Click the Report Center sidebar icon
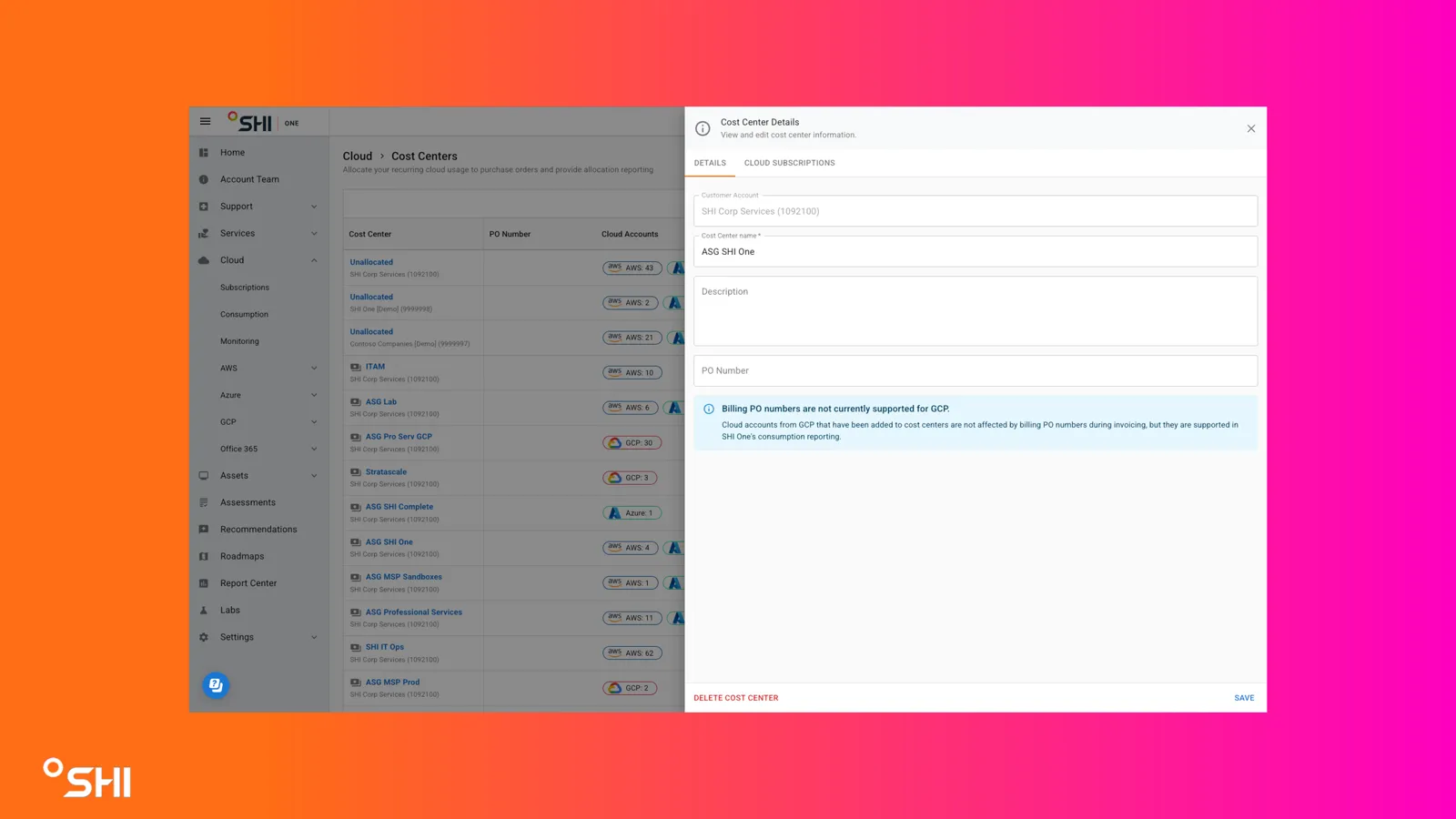This screenshot has width=1456, height=819. (204, 583)
